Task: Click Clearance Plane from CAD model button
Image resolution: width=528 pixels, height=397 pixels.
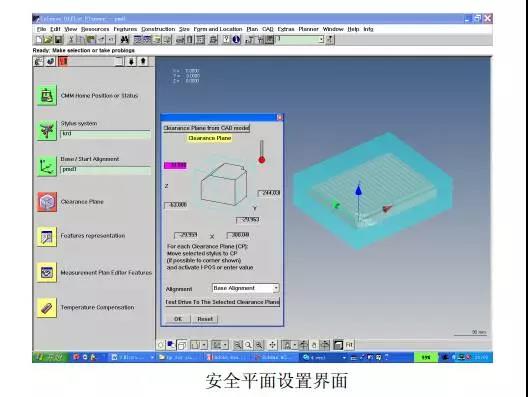Action: [206, 128]
